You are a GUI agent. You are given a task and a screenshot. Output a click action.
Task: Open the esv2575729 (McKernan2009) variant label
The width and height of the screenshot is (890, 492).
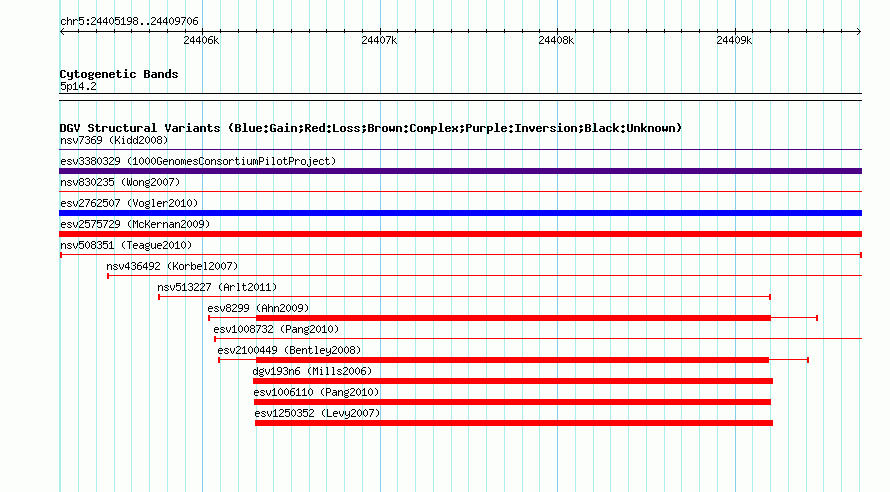[x=135, y=225]
